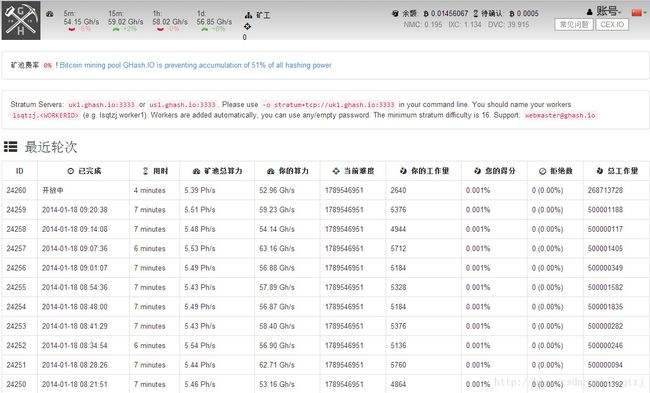
Task: Click the NMC: 0.195 balance
Action: click(x=423, y=24)
